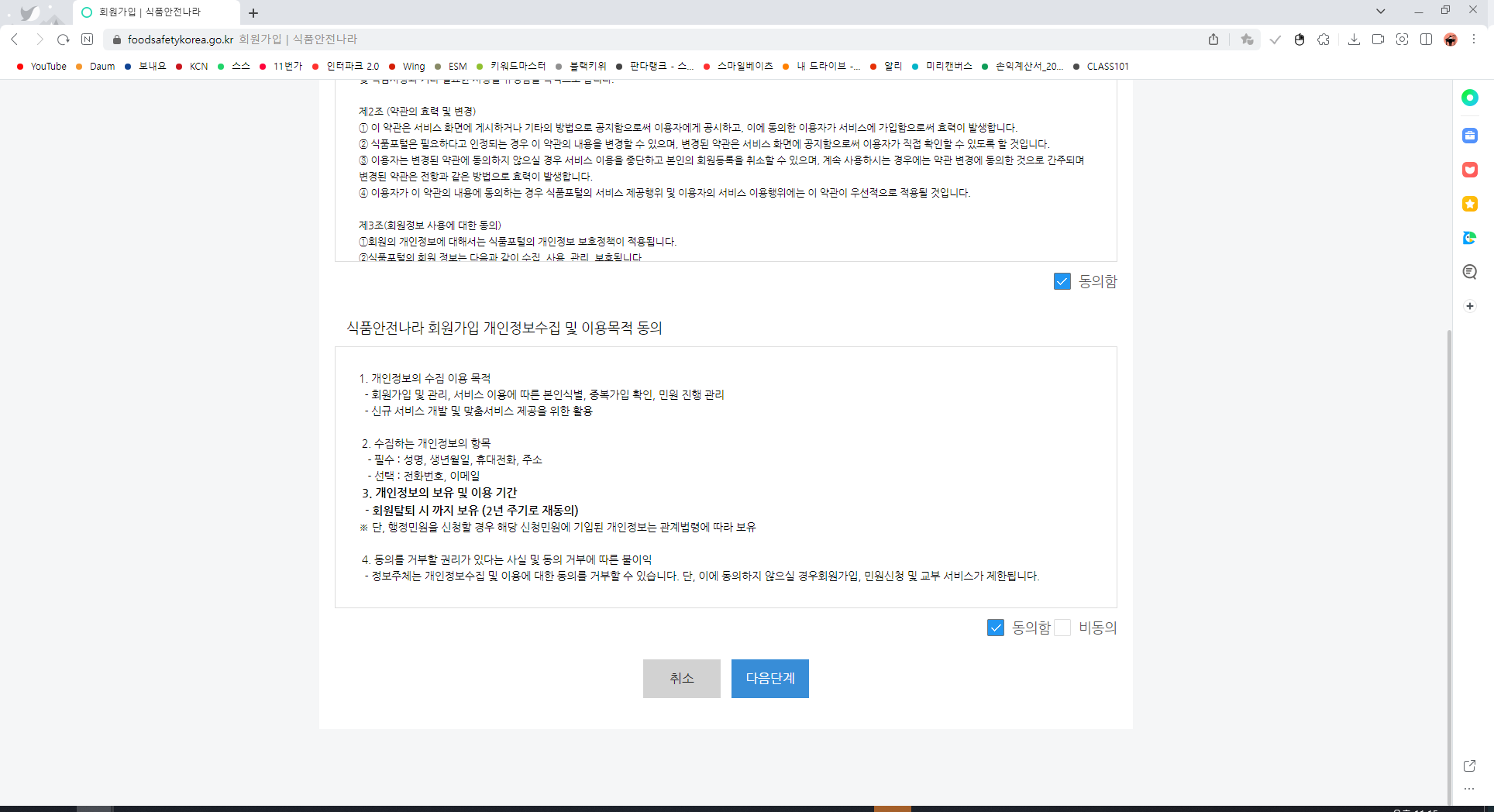Toggle the personal info 동의함 checkbox
The width and height of the screenshot is (1494, 812).
point(996,628)
